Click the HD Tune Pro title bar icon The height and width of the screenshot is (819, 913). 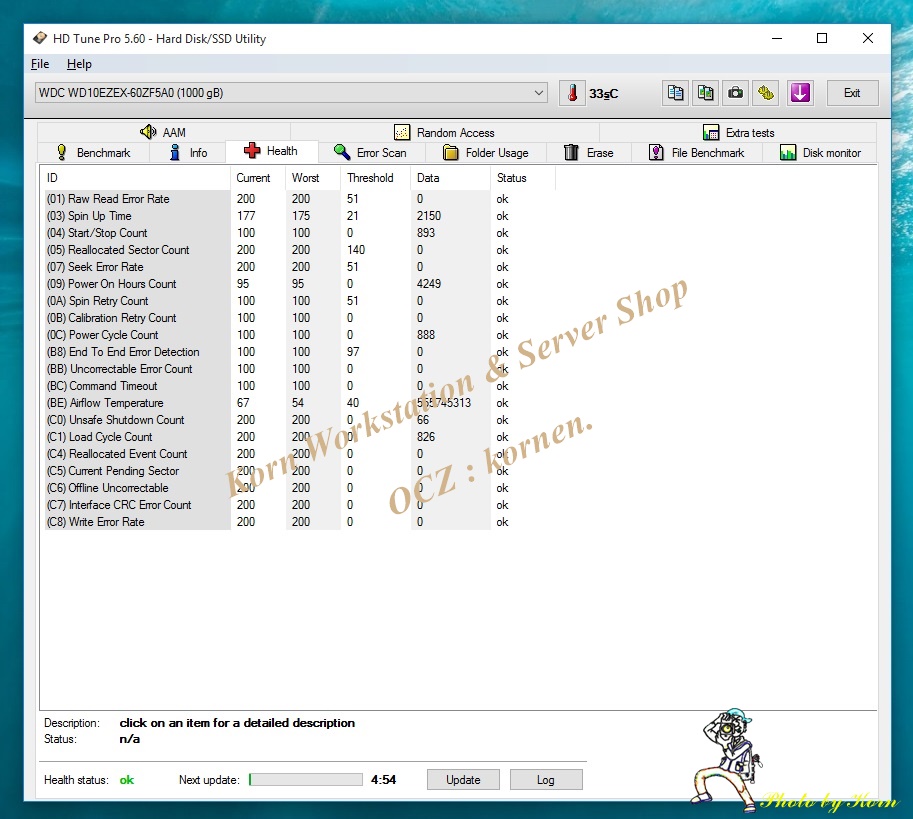(x=40, y=38)
